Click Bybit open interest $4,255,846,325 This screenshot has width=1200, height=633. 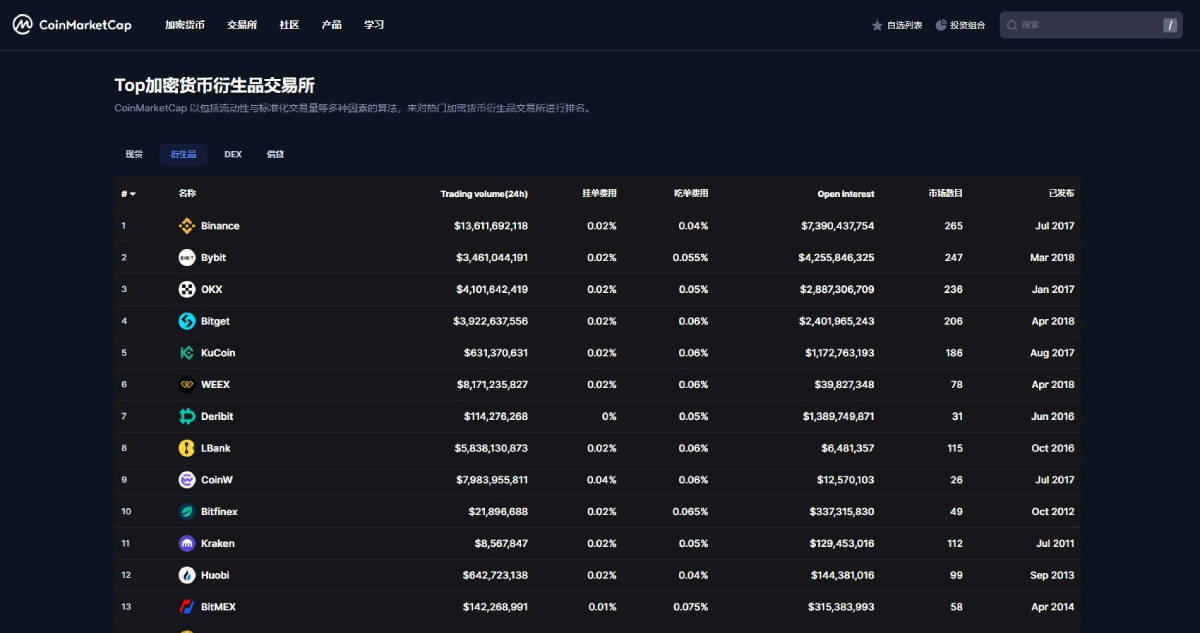(836, 257)
